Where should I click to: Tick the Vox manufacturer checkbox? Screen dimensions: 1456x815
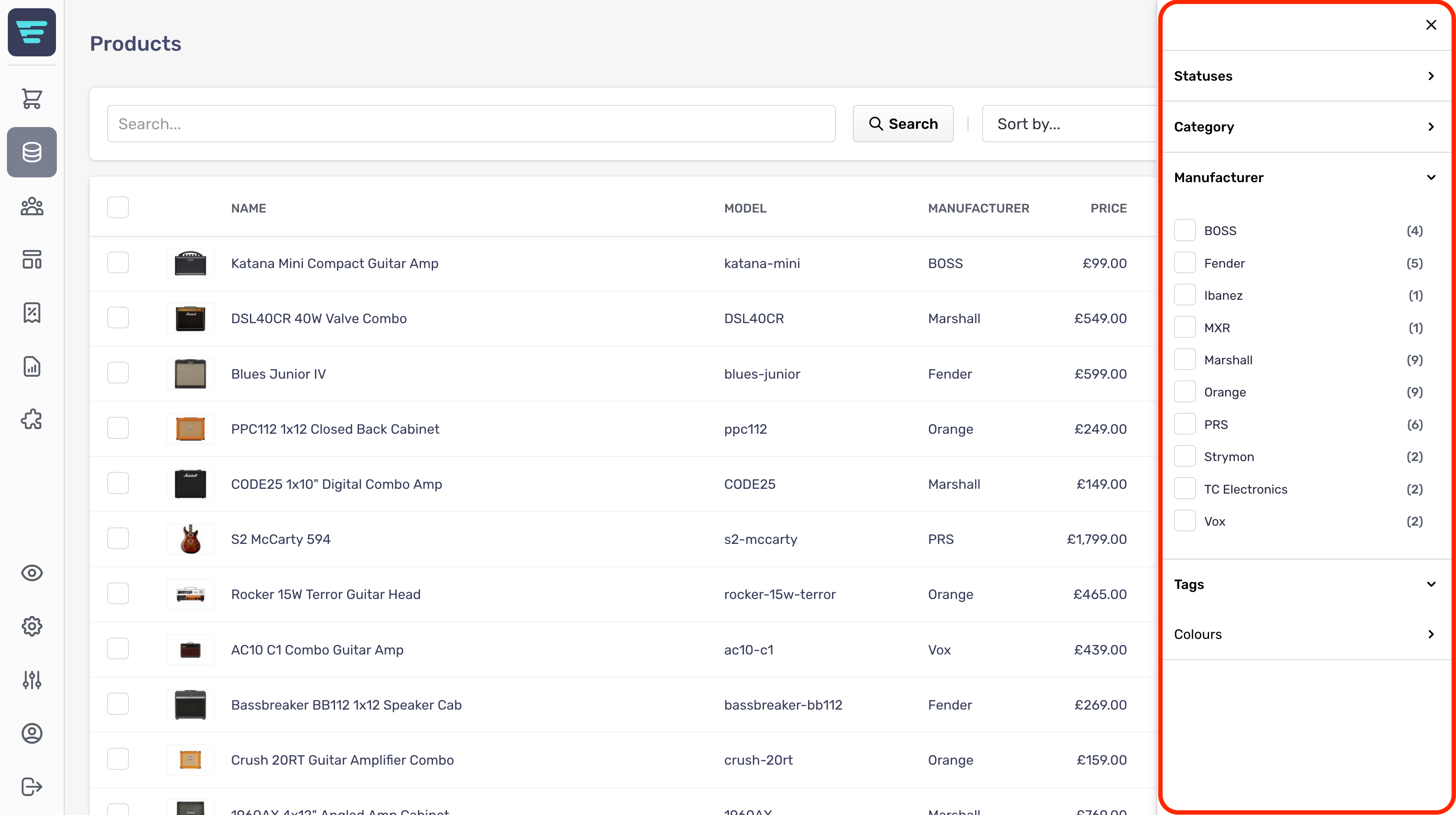point(1184,521)
